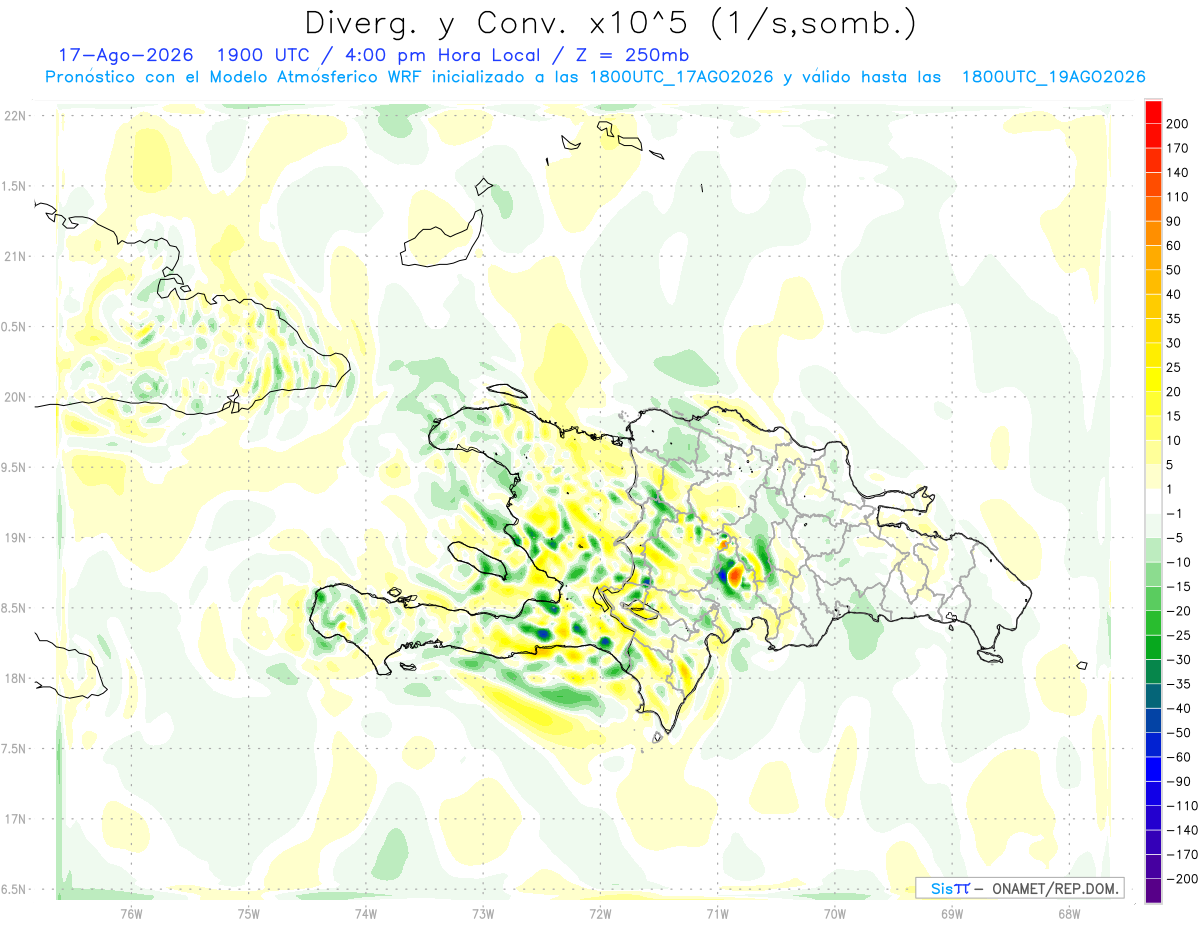Click the "-20" colorbar value
Viewport: 1200px width, 927px height.
click(x=1180, y=611)
